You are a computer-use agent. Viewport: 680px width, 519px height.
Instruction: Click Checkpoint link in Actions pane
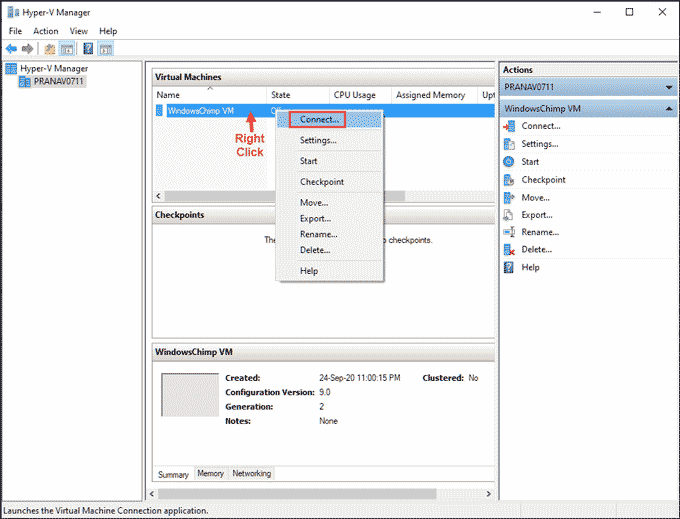point(543,180)
